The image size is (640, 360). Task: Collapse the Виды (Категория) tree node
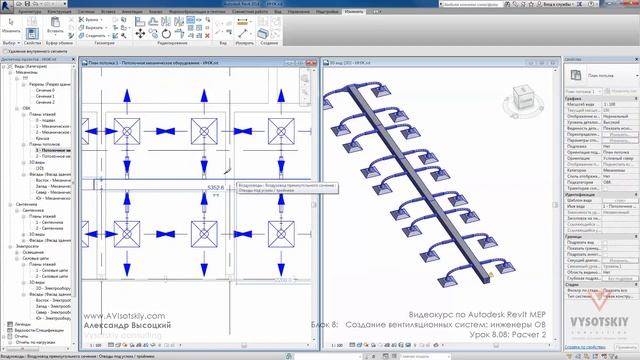(x=4, y=66)
